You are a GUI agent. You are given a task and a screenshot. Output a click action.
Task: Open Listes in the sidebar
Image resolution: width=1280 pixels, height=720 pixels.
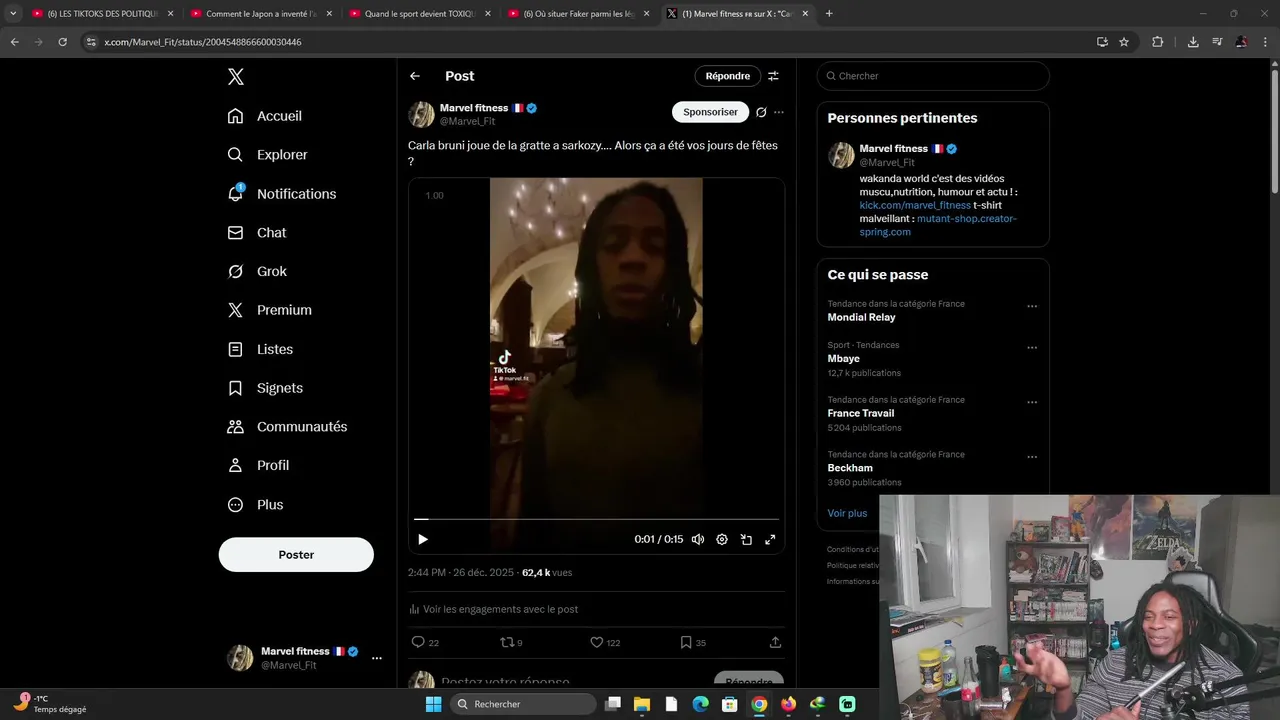tap(260, 349)
